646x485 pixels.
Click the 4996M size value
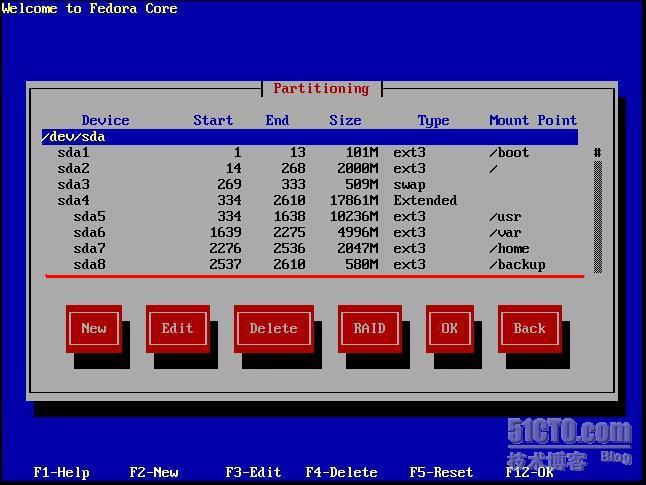click(x=358, y=233)
